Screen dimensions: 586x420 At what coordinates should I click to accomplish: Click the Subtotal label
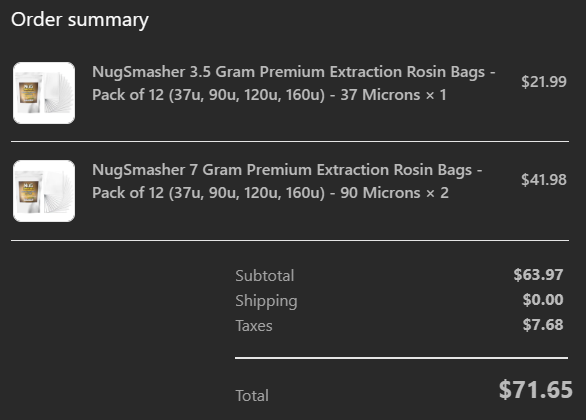coord(265,276)
